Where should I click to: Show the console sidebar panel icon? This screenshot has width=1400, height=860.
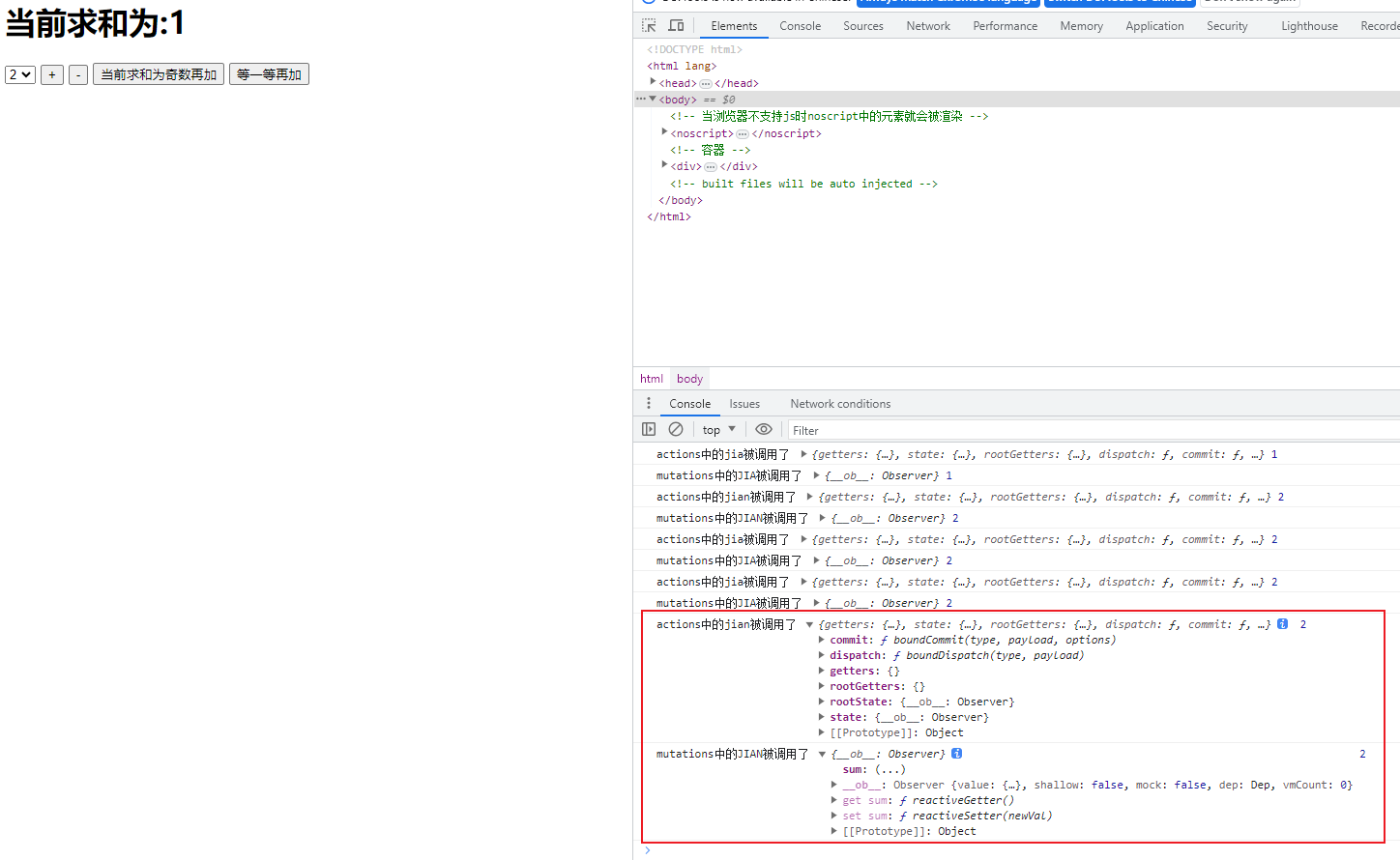649,429
